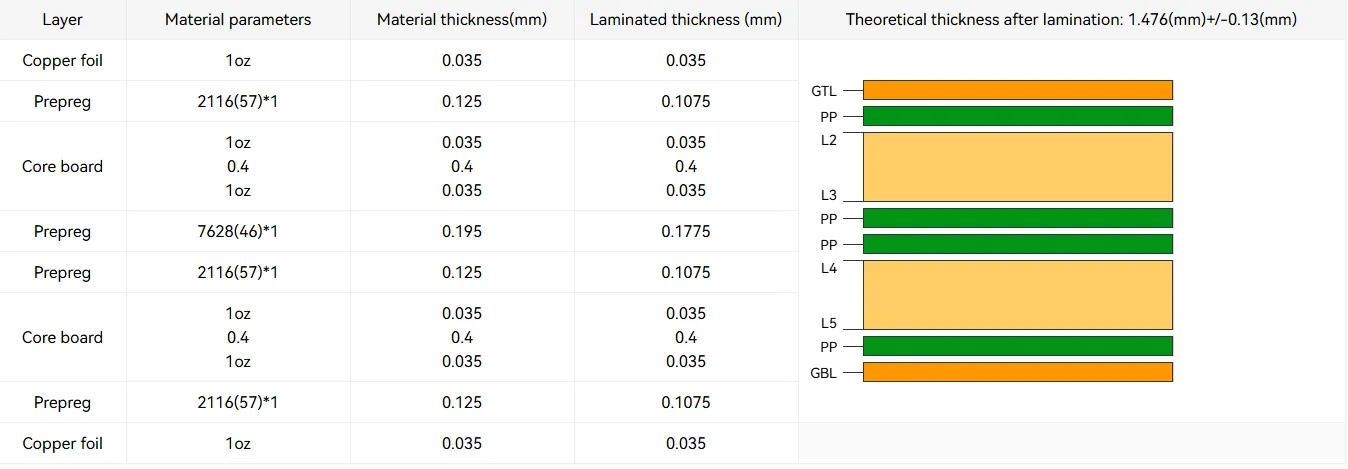The height and width of the screenshot is (469, 1348).
Task: Select the top Copper foil row label
Action: tap(63, 60)
